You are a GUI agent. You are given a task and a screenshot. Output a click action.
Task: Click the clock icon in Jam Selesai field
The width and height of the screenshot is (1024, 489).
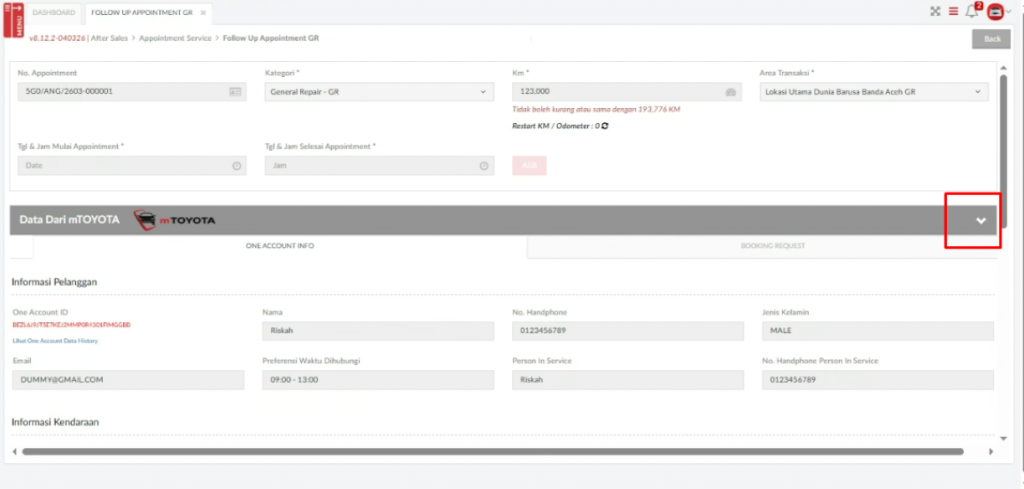point(484,166)
